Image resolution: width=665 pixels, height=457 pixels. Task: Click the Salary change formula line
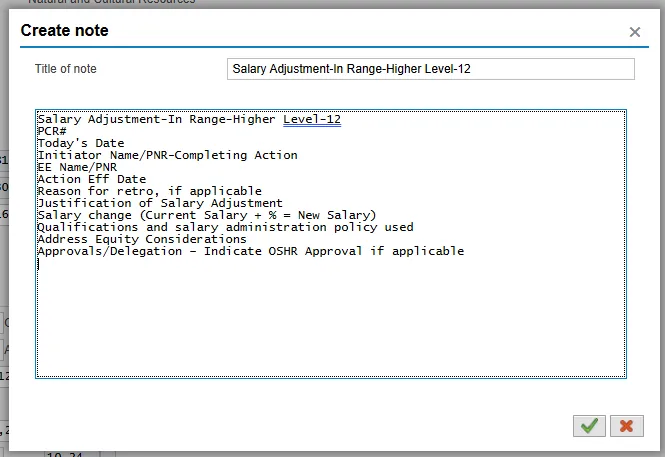(206, 215)
